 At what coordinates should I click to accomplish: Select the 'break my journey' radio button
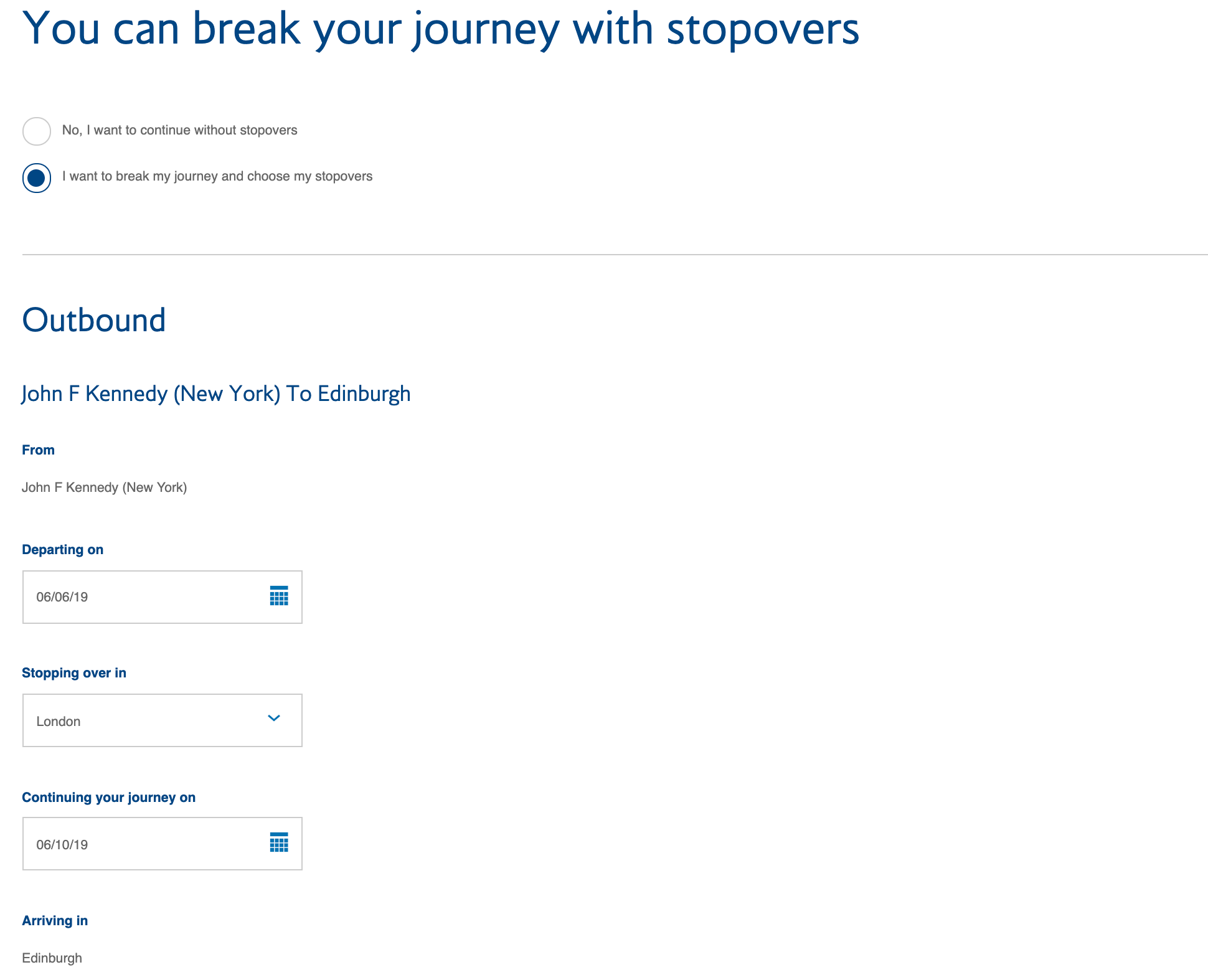(37, 178)
